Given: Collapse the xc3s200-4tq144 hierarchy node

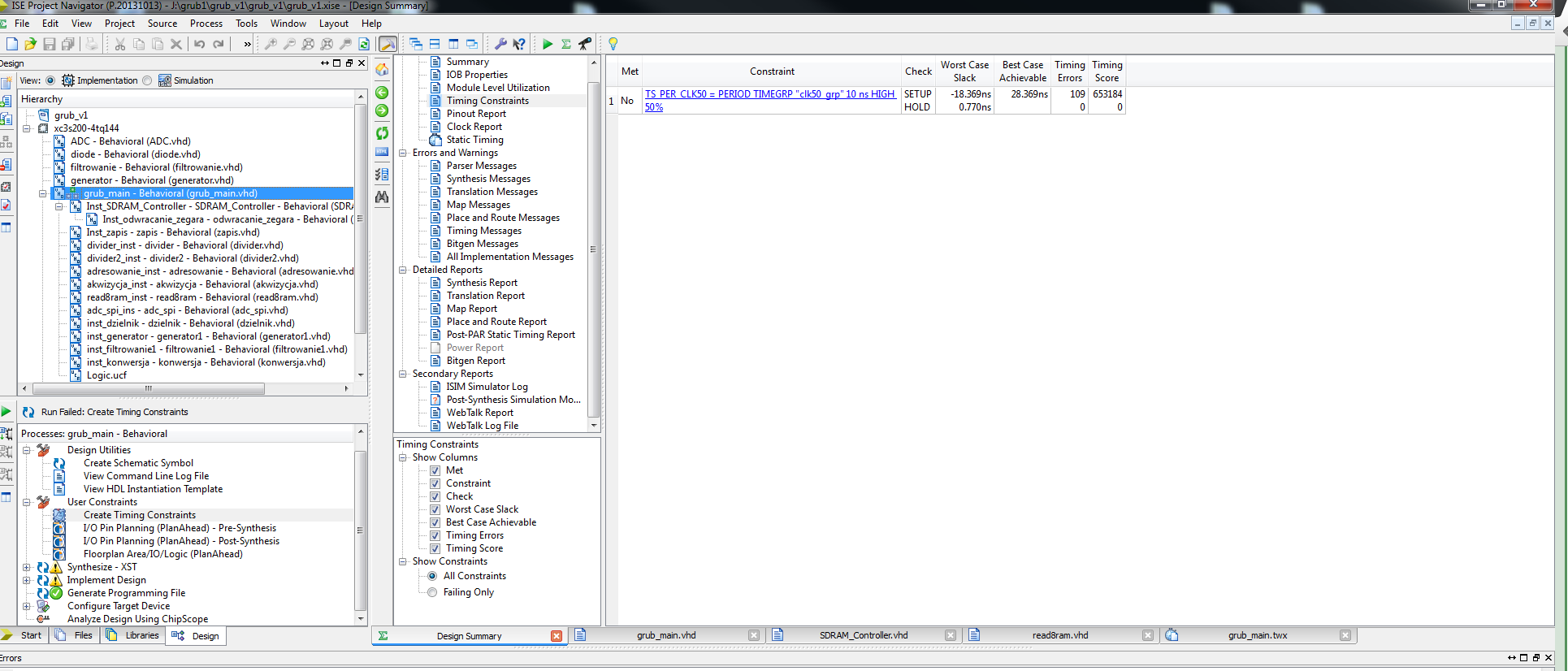Looking at the screenshot, I should pyautogui.click(x=27, y=128).
